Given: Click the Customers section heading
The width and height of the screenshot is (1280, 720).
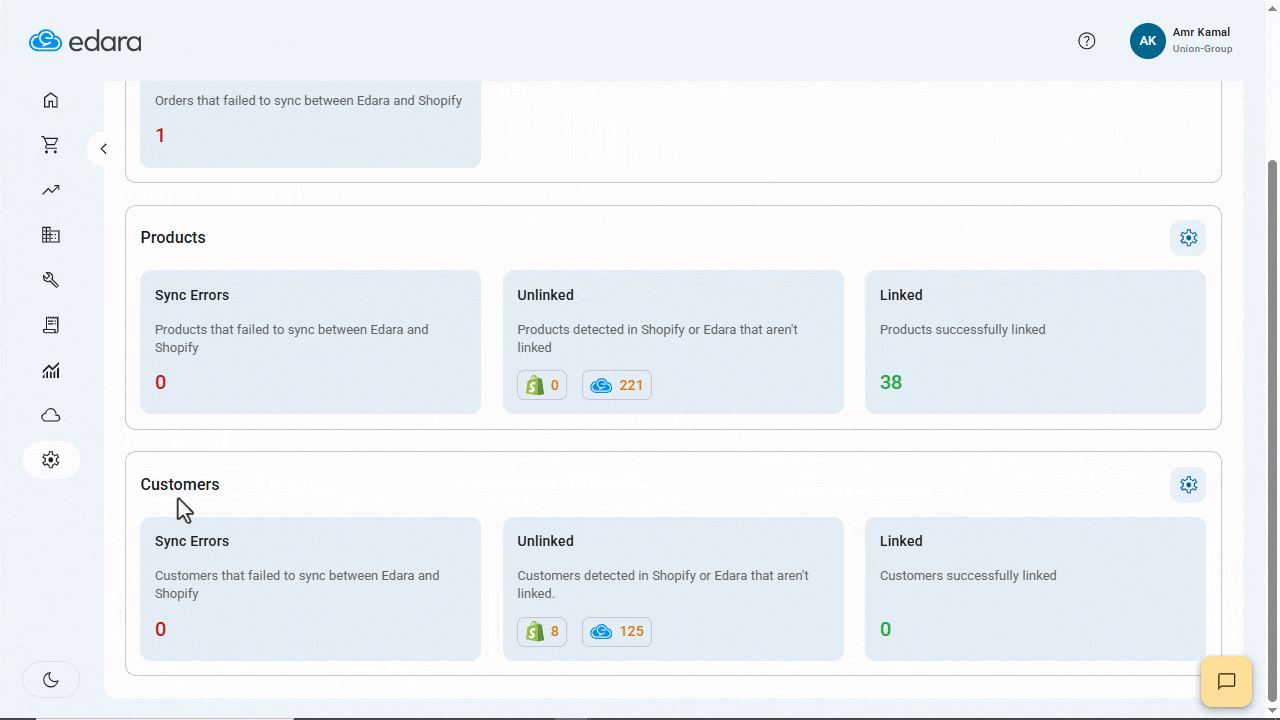Looking at the screenshot, I should pyautogui.click(x=180, y=485).
